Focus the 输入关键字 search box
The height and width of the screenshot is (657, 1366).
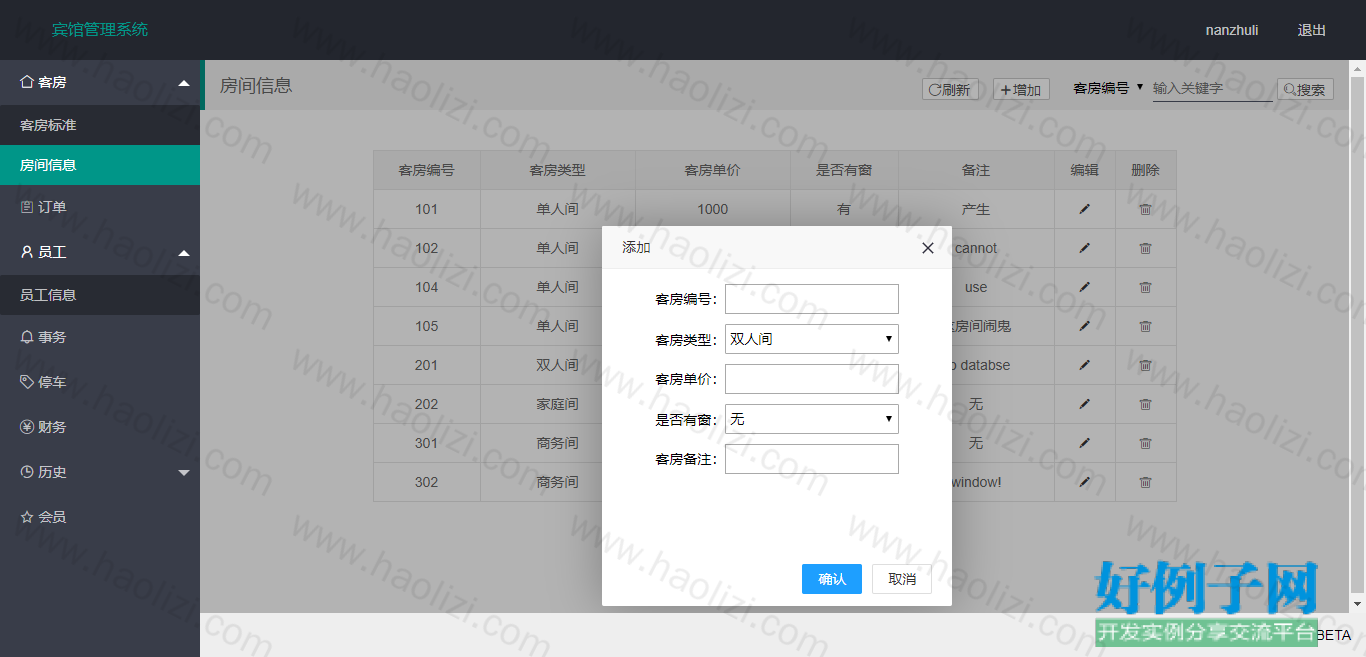[1213, 88]
